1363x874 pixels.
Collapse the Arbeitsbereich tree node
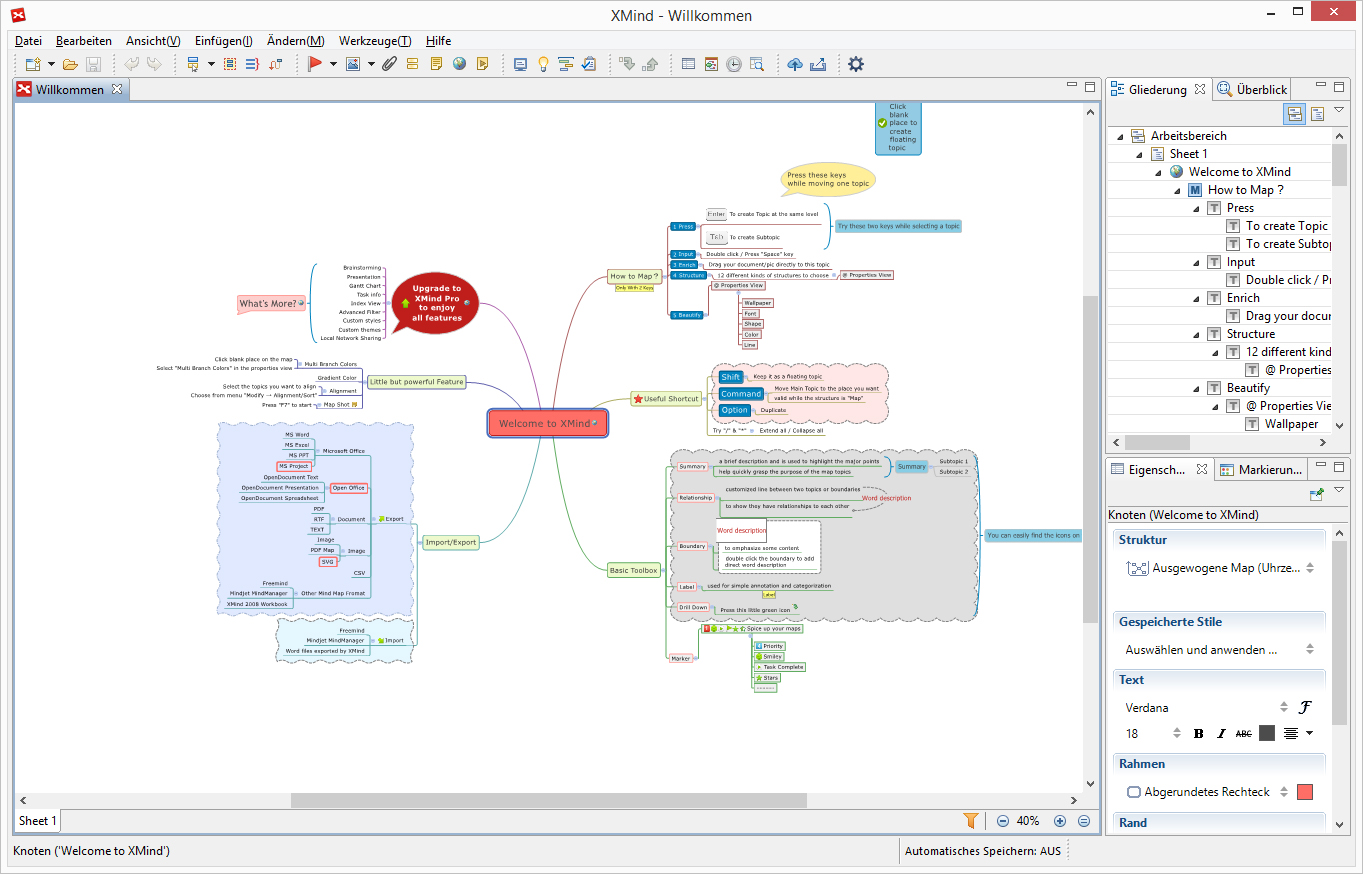[x=1121, y=136]
